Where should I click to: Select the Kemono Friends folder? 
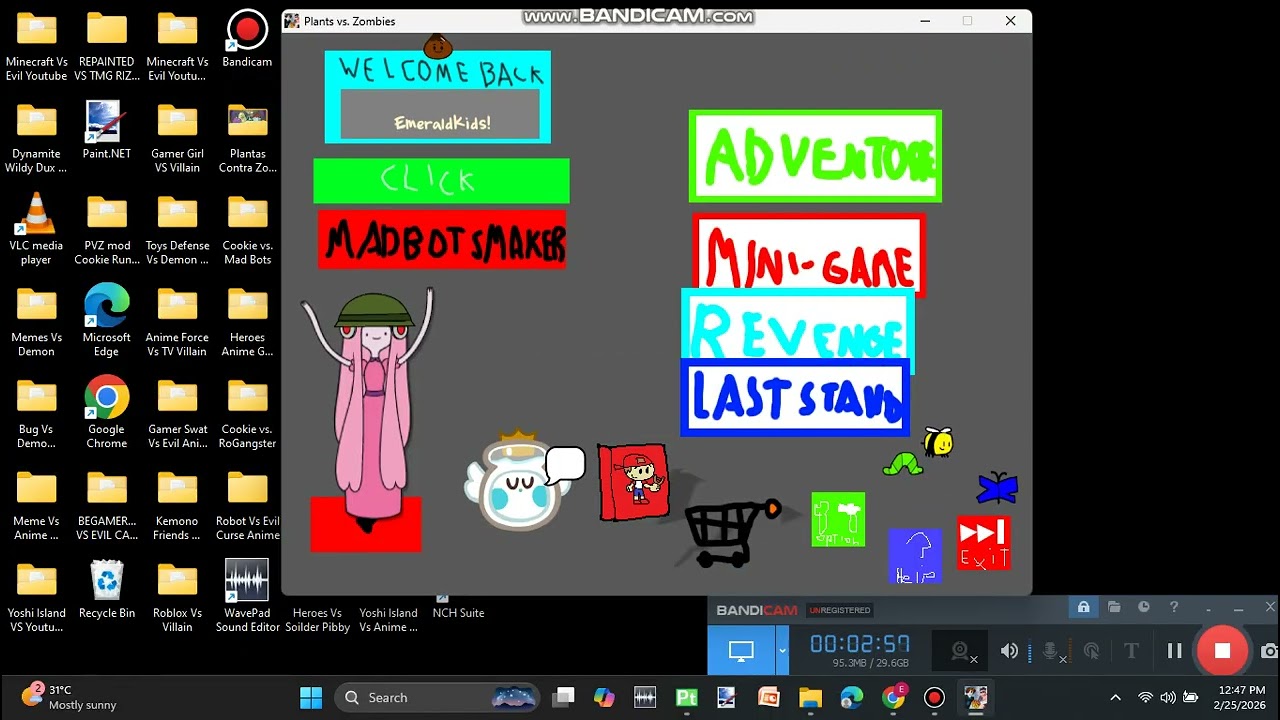[177, 505]
